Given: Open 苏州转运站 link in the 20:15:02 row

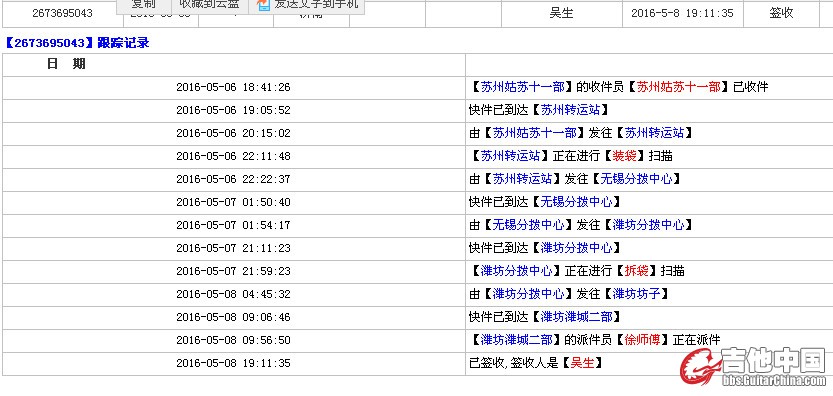Looking at the screenshot, I should (x=654, y=133).
